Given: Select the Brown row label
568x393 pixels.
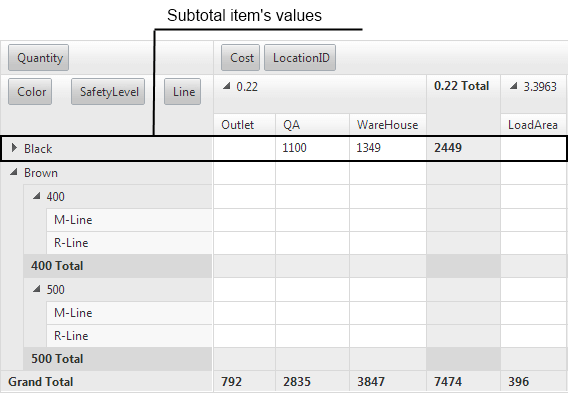Looking at the screenshot, I should coord(41,173).
